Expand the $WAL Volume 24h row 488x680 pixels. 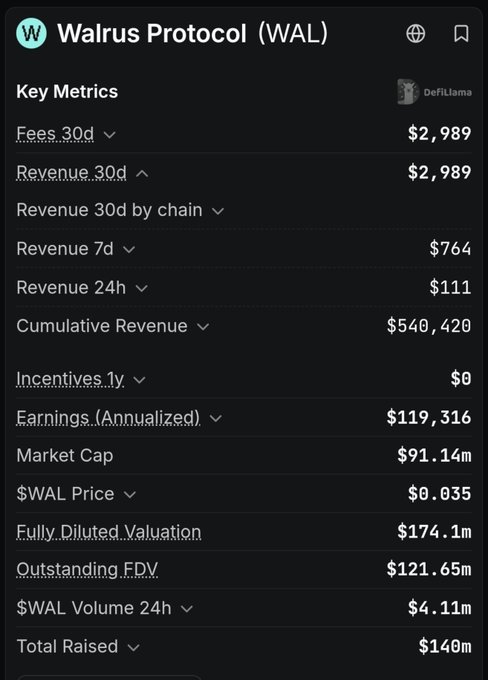tap(187, 609)
